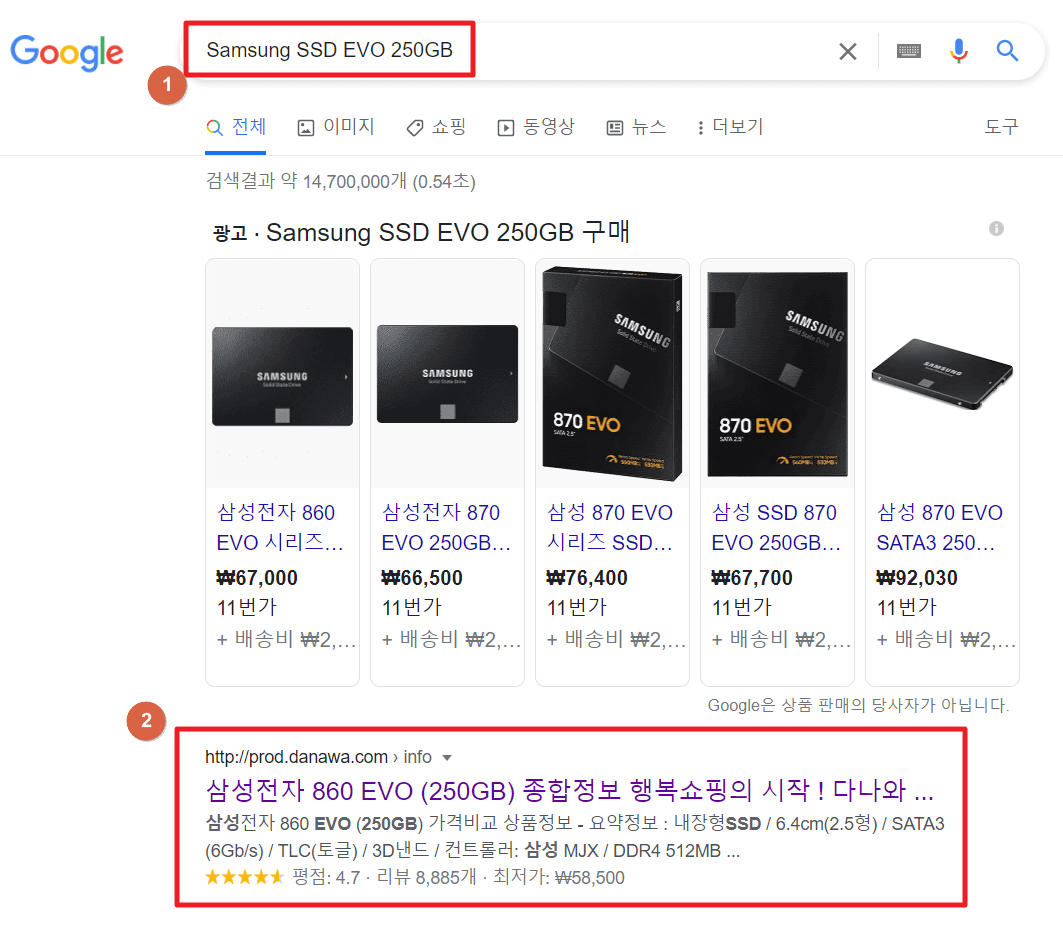Click the Google logo
The image size is (1063, 930).
(x=66, y=52)
